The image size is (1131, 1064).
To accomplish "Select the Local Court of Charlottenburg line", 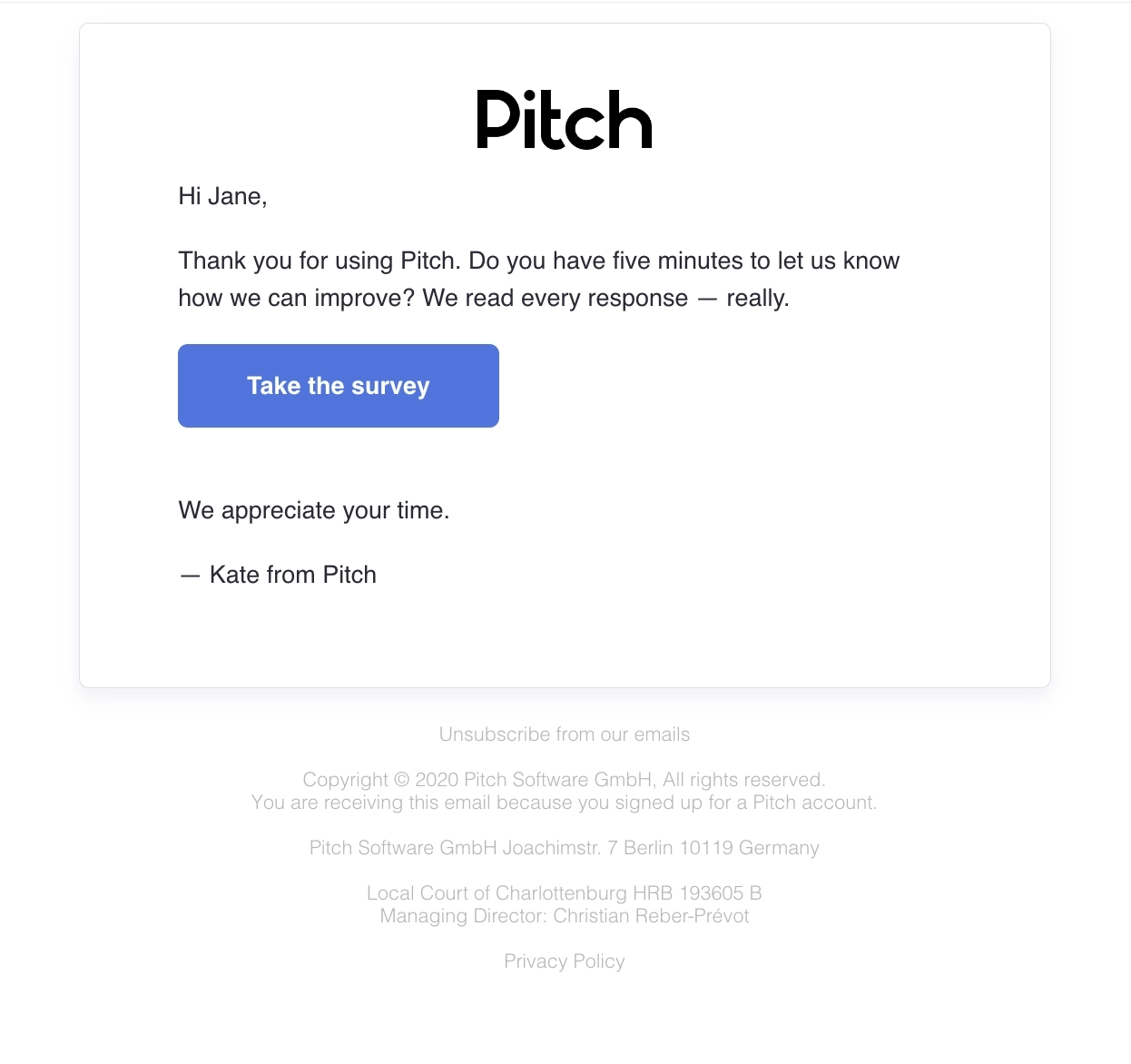I will point(564,893).
